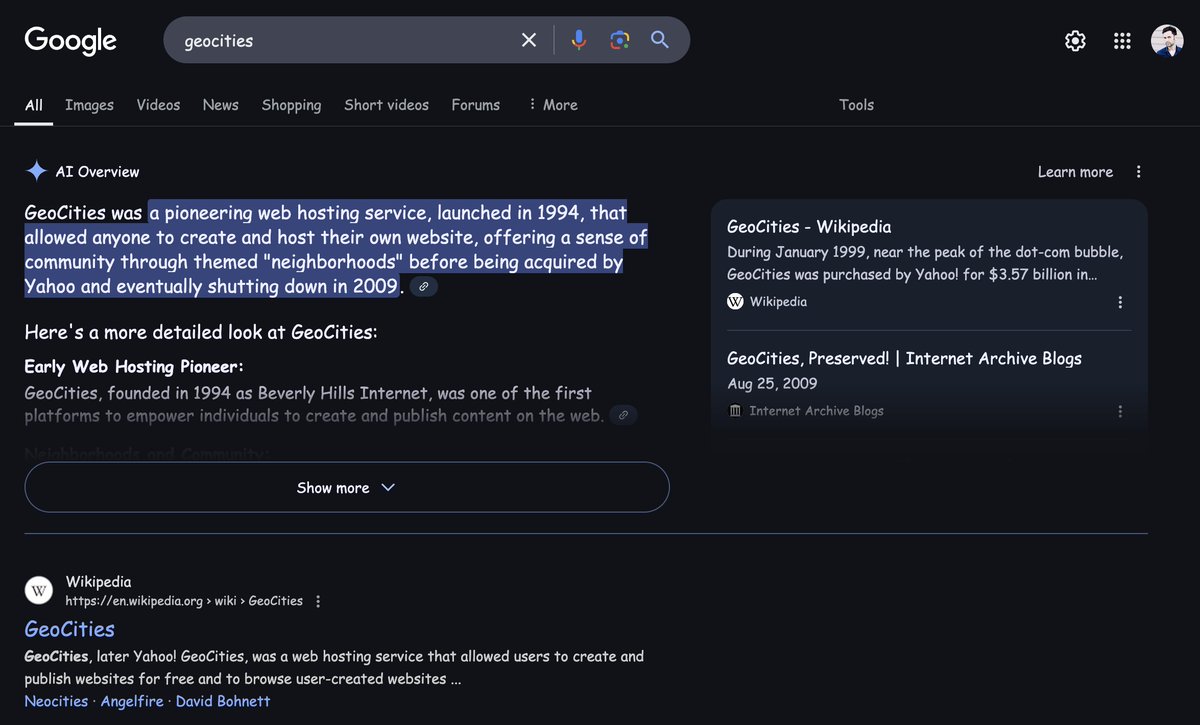The width and height of the screenshot is (1200, 725).
Task: Click 'Here's a more detailed look' text
Action: [x=201, y=333]
